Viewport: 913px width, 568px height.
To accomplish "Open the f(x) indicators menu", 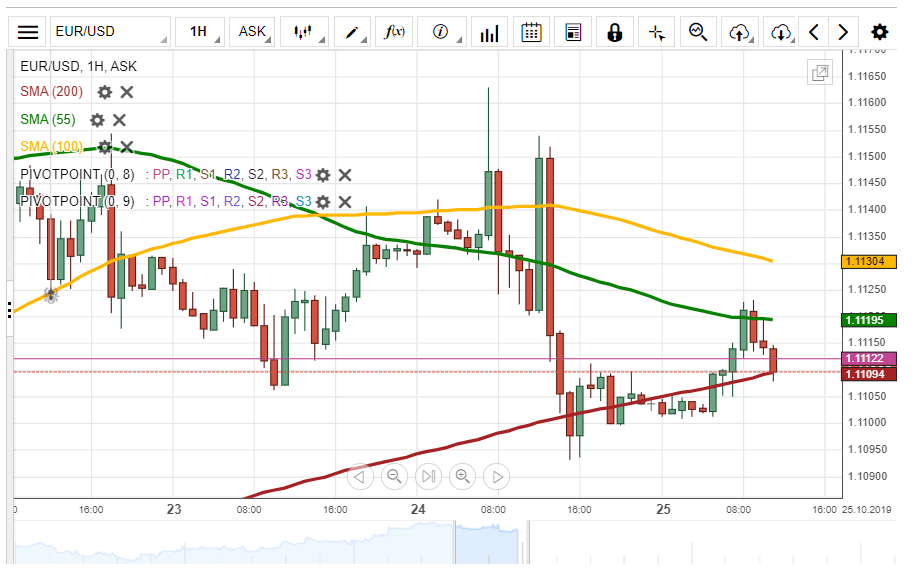I will (394, 31).
